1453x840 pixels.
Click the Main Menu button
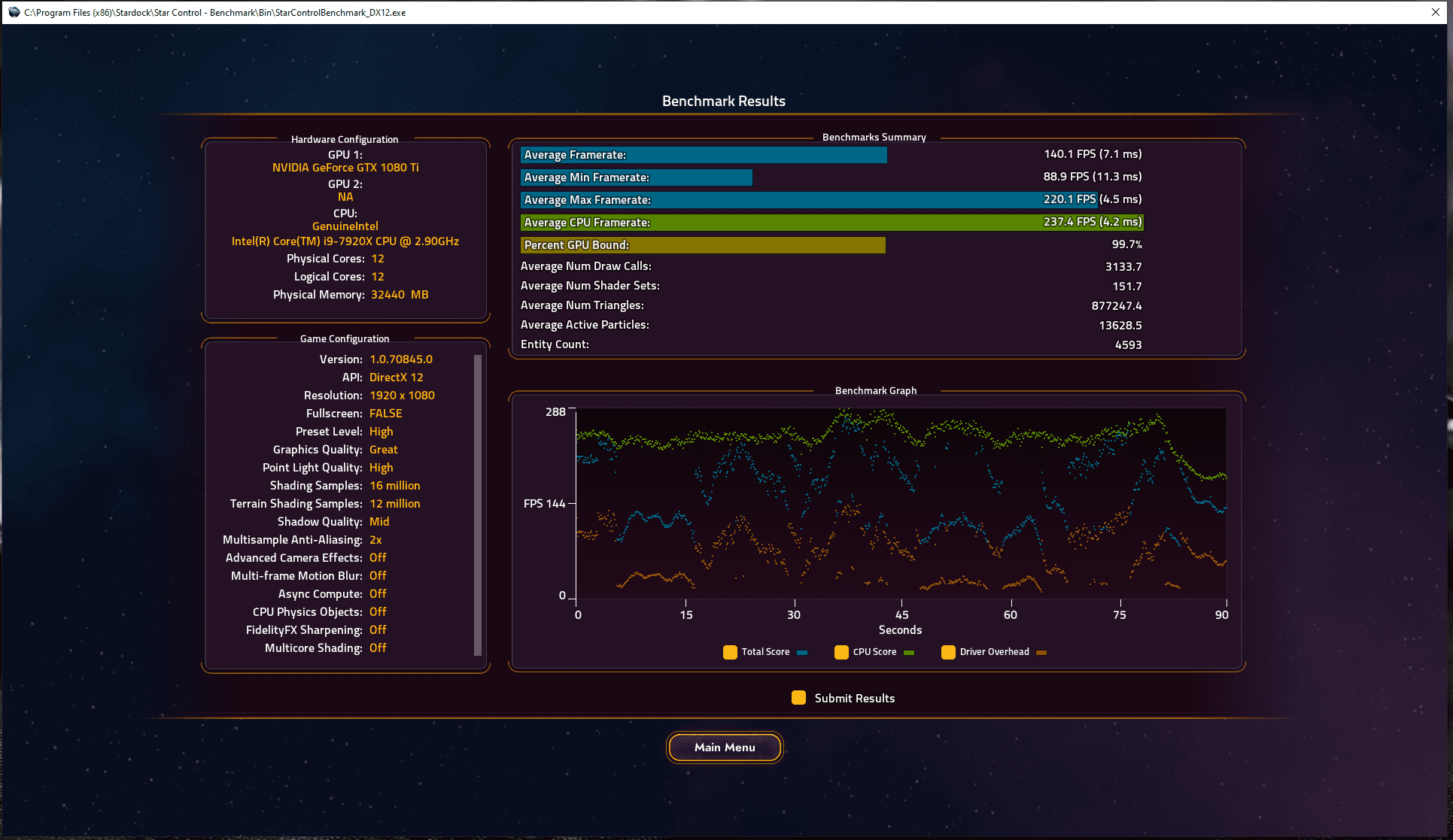click(725, 748)
